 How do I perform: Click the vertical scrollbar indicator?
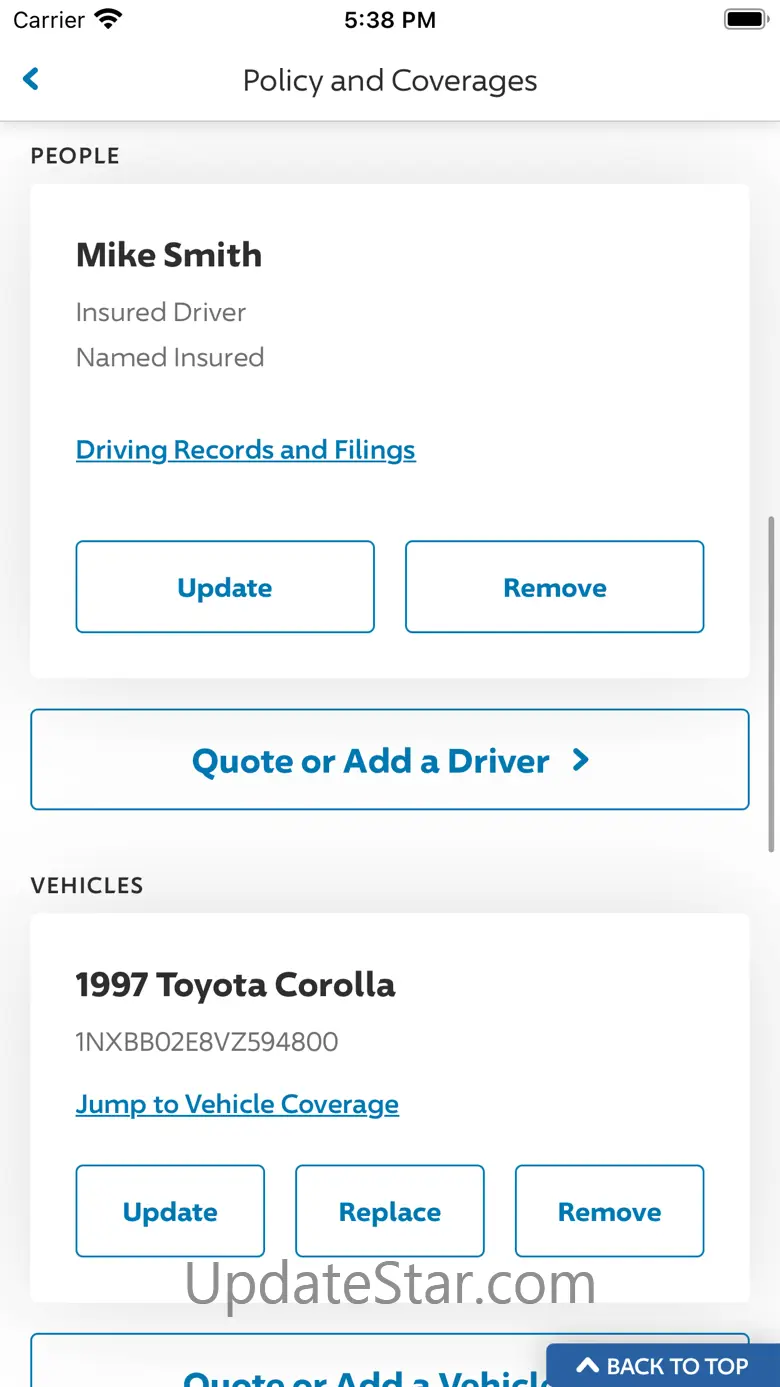pos(771,684)
